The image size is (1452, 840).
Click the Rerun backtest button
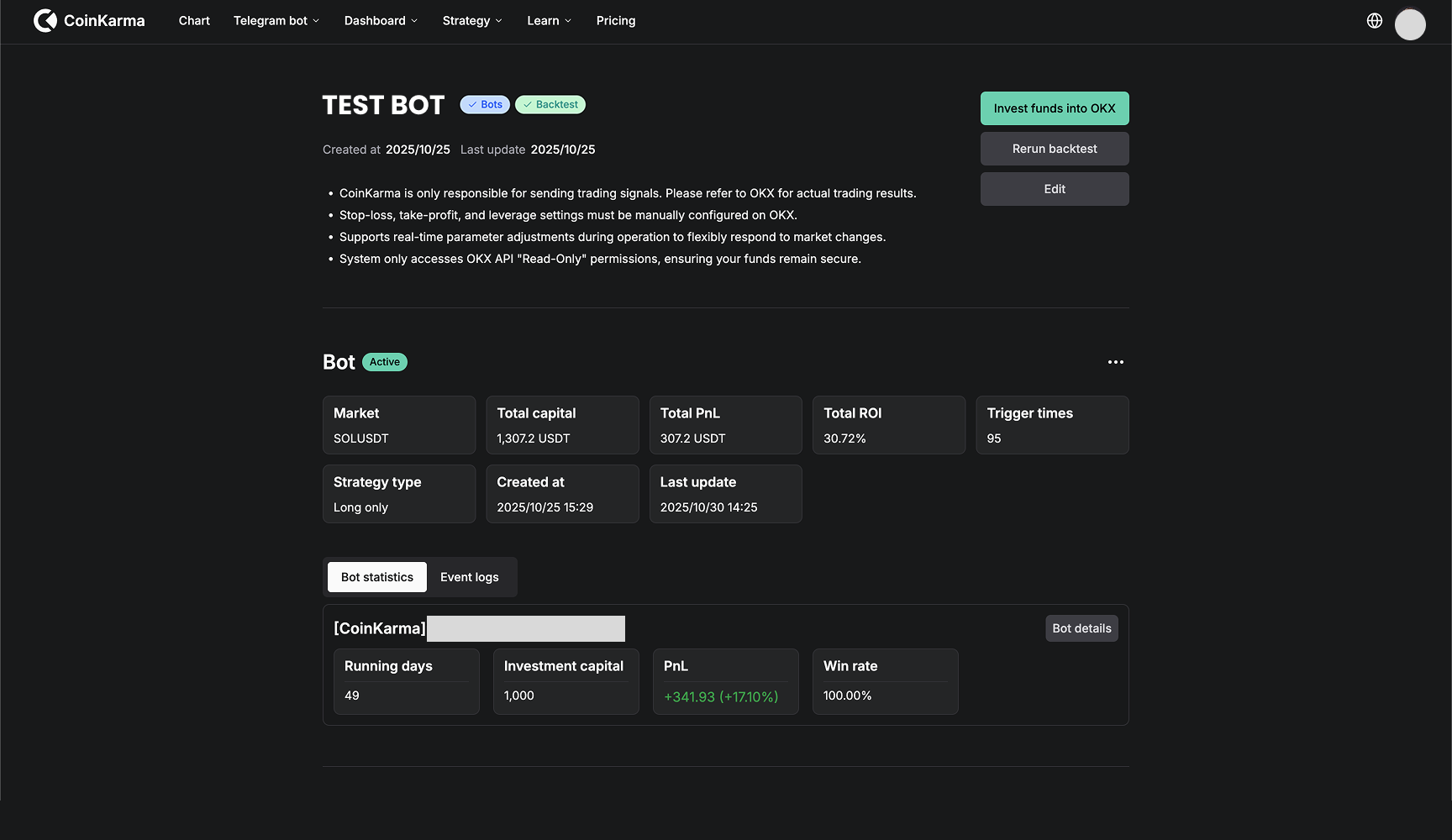[1054, 149]
